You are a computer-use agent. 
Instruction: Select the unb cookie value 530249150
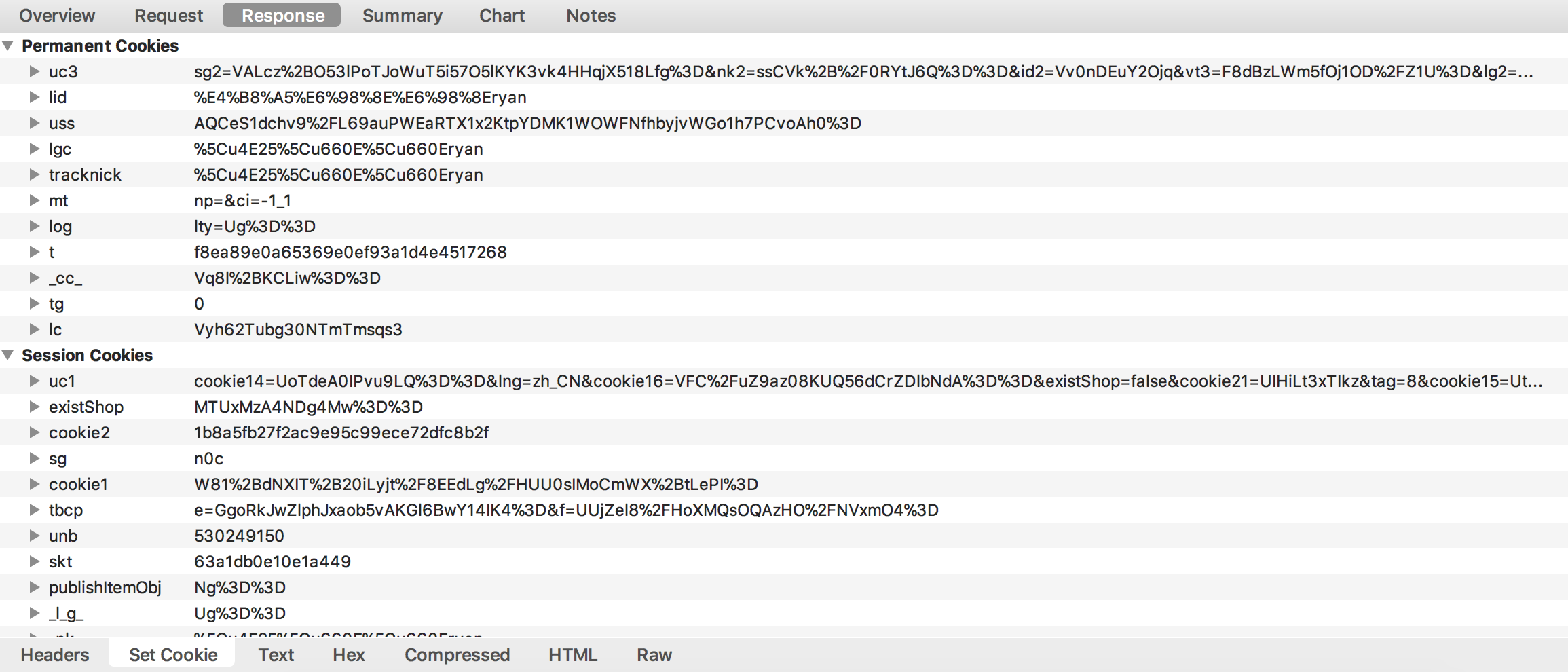tap(239, 536)
